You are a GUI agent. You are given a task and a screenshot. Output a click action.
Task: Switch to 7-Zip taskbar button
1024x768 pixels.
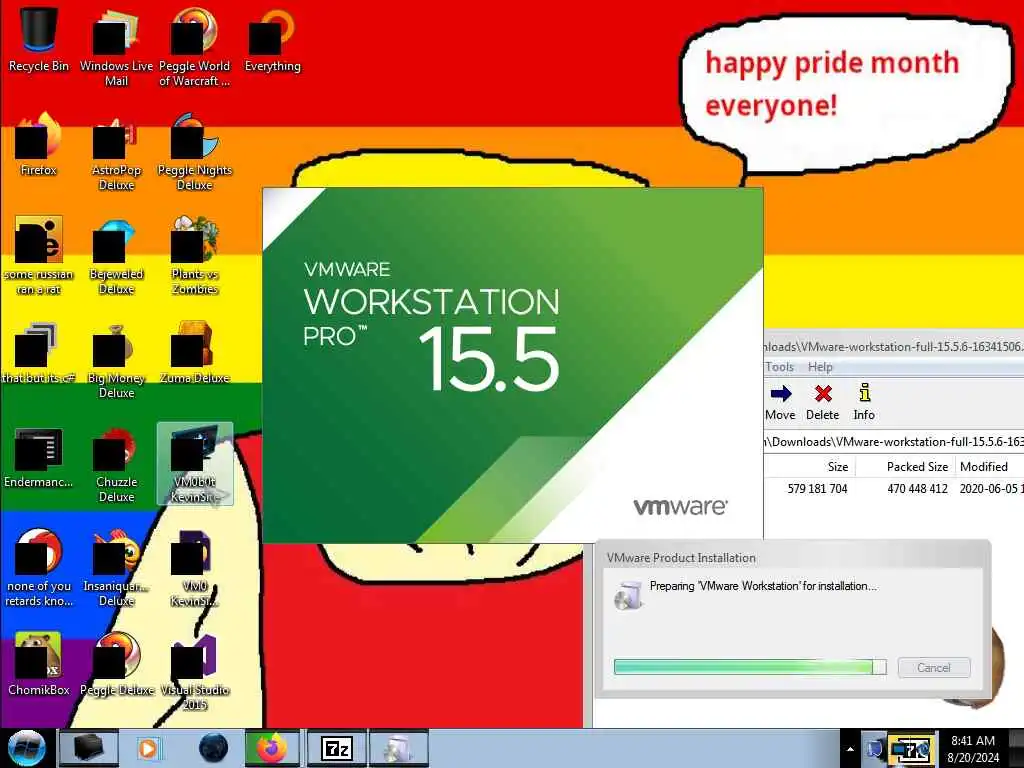336,748
